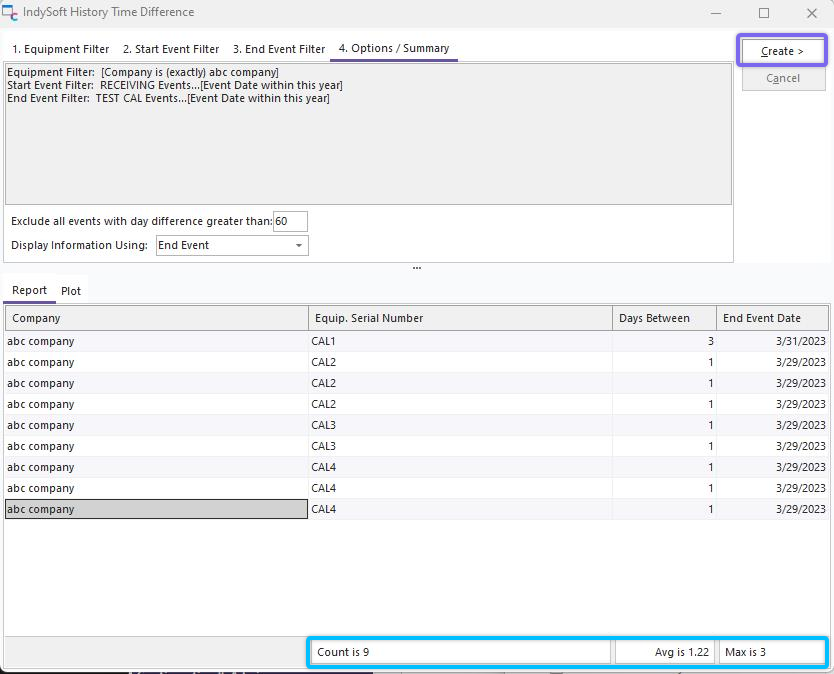Viewport: 834px width, 674px height.
Task: Click the splitter dots between panels
Action: pos(417,268)
